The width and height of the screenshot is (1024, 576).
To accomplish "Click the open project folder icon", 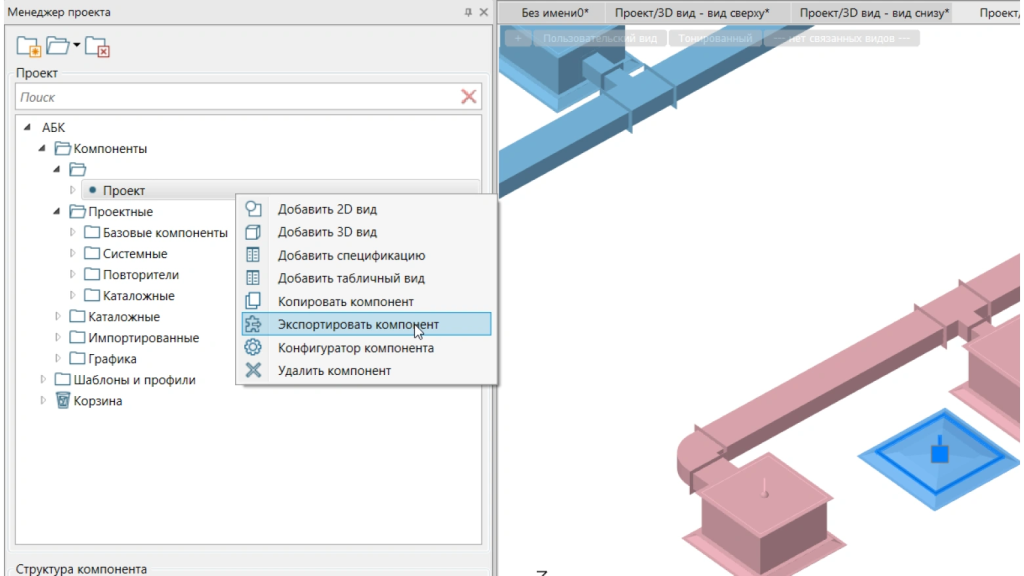I will [x=59, y=46].
